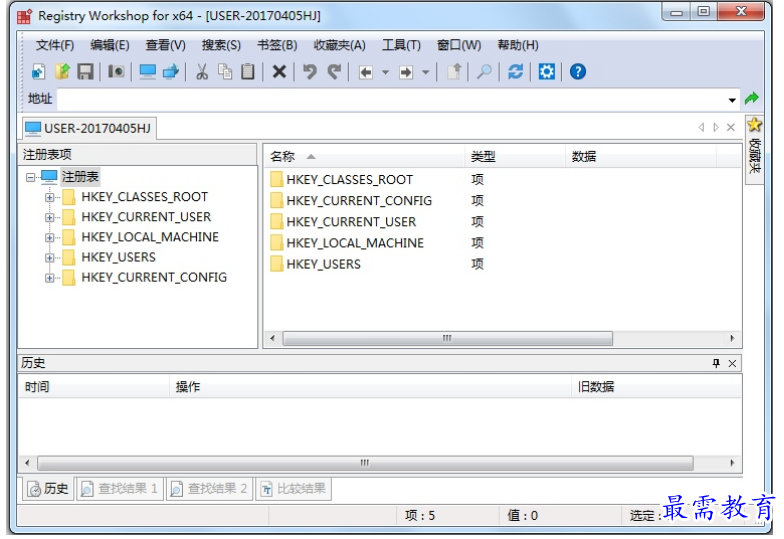The image size is (784, 539).
Task: Sort list by 名称 column header
Action: 364,156
